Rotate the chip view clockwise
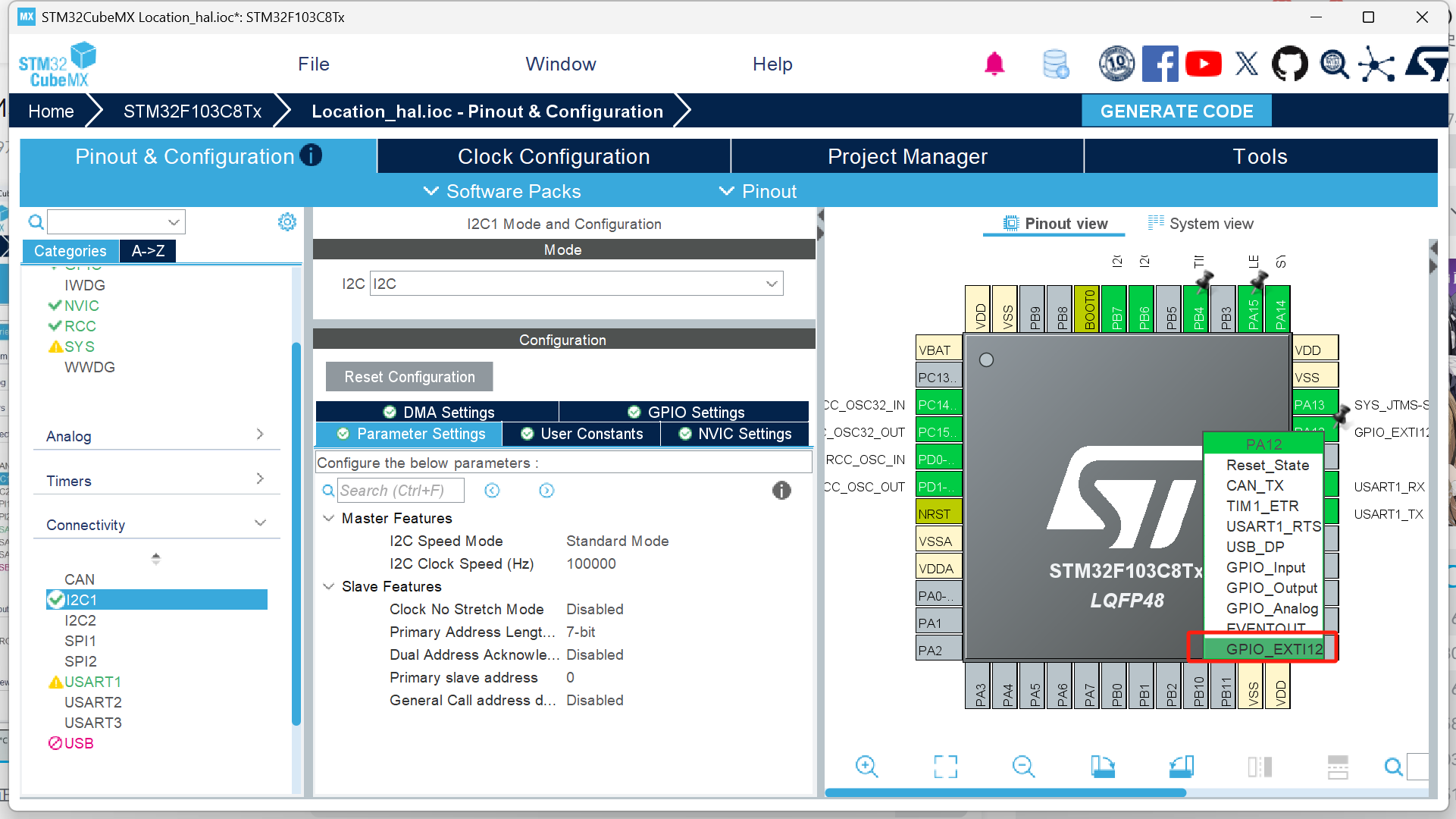The width and height of the screenshot is (1456, 819). pyautogui.click(x=1103, y=767)
